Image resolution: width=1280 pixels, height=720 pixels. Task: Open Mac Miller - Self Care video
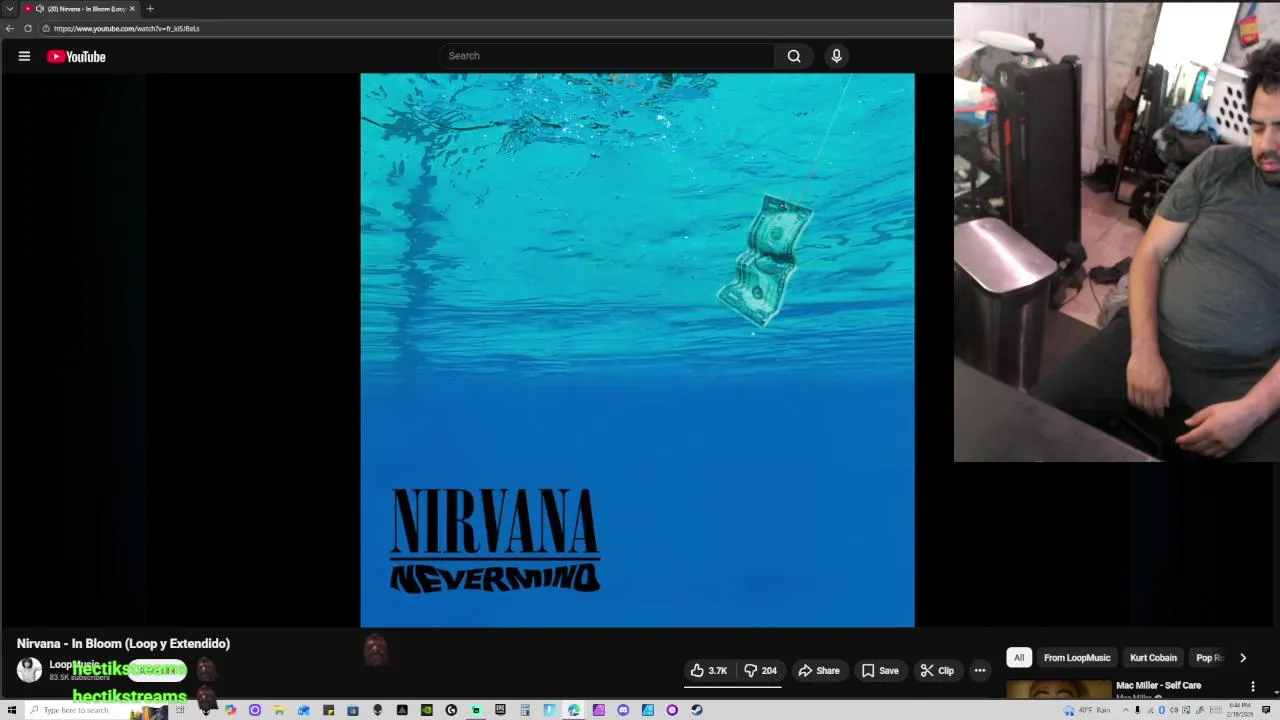click(1158, 685)
